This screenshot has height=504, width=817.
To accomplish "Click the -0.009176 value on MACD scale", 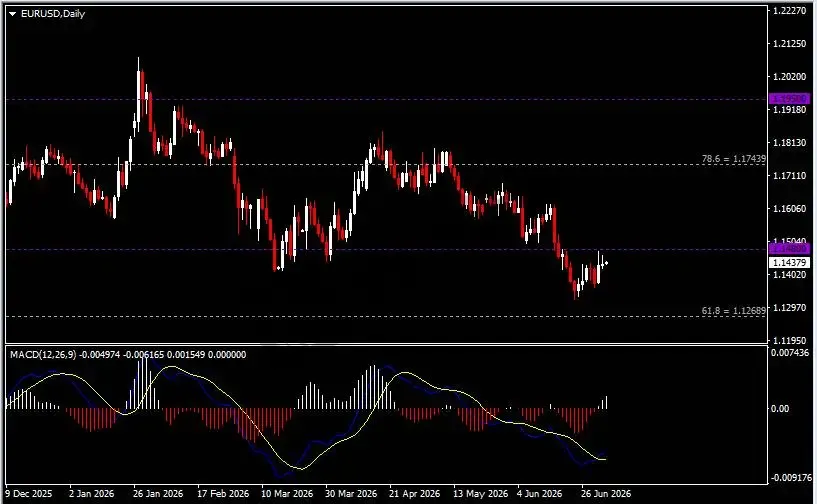I will coord(791,477).
